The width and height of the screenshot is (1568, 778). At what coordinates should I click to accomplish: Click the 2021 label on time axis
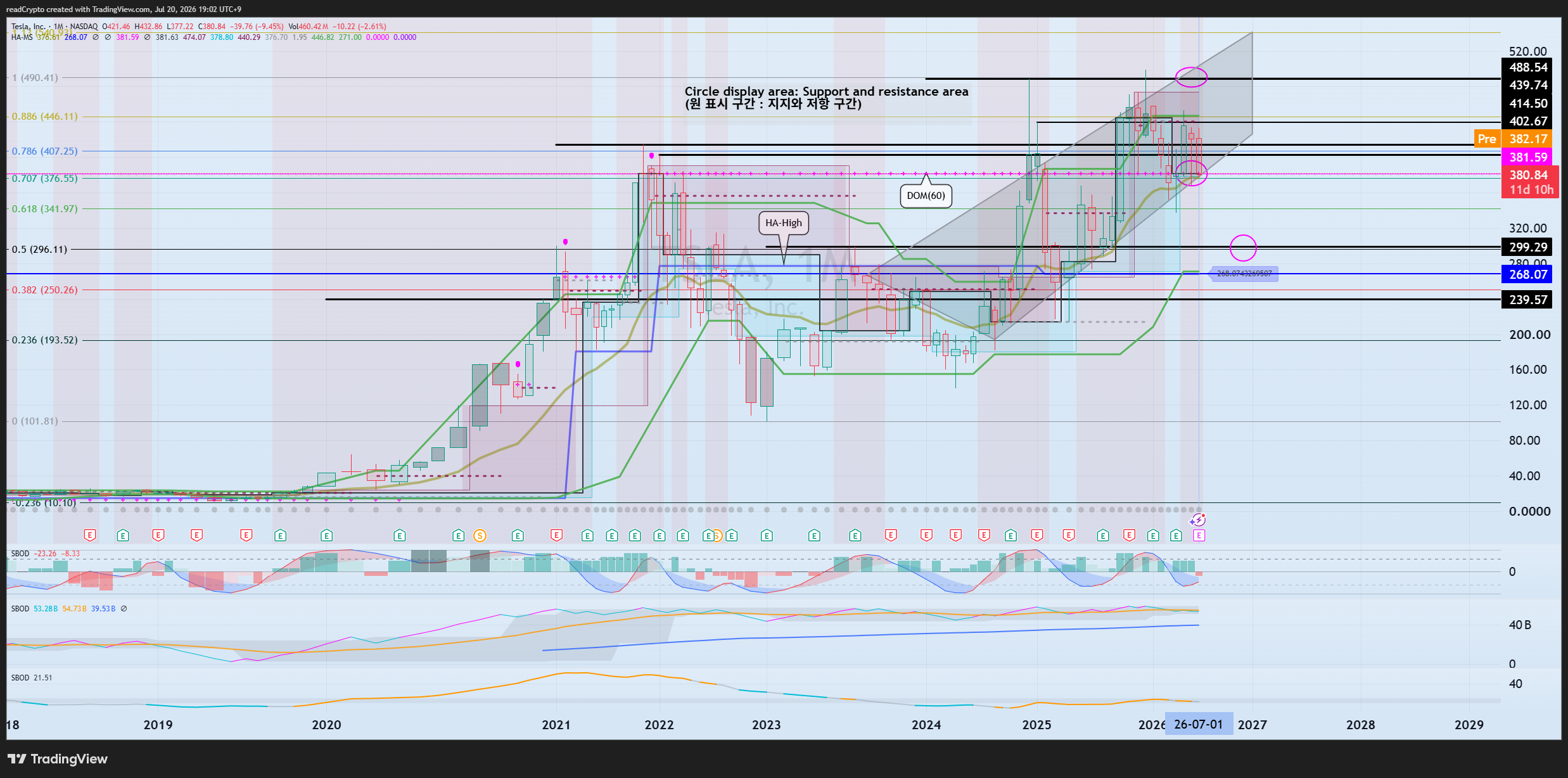(556, 725)
